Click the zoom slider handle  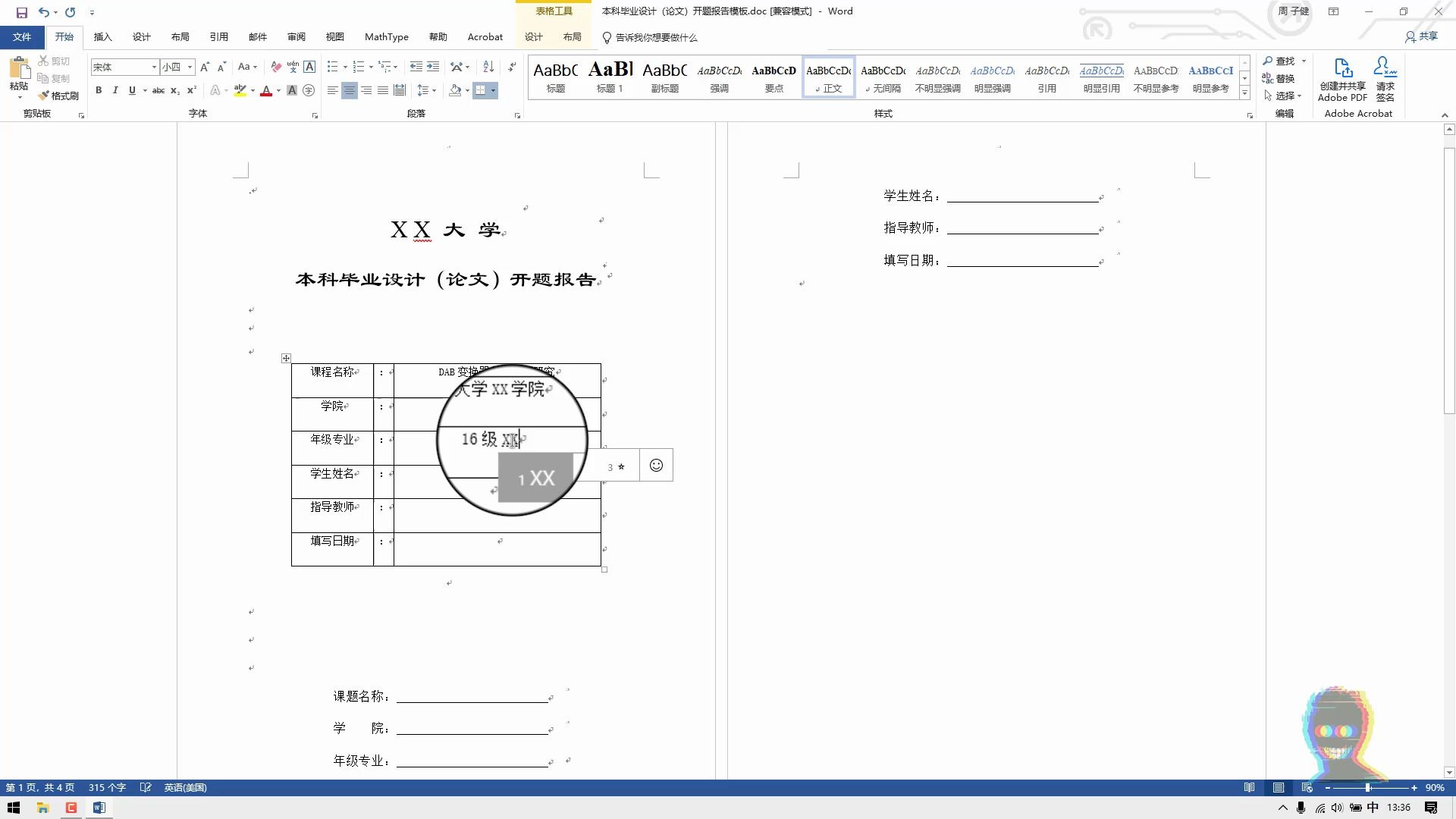(1367, 788)
